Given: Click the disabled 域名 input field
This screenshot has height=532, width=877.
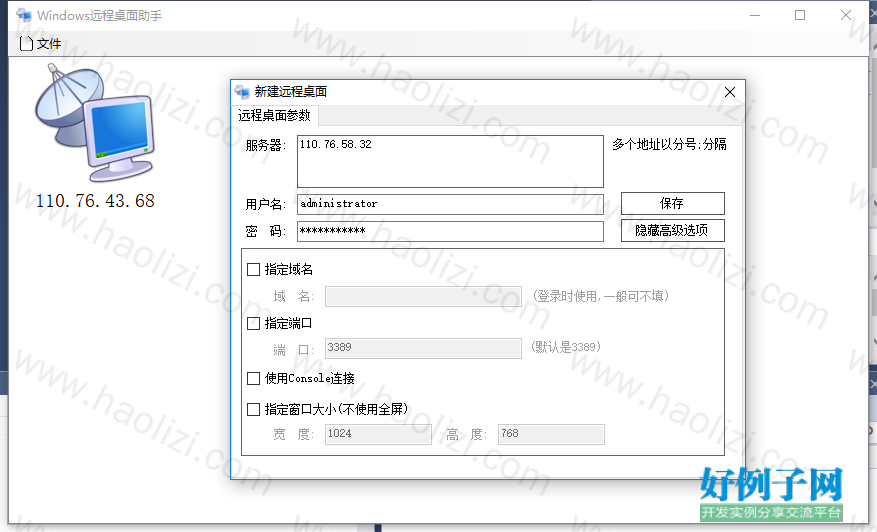Looking at the screenshot, I should click(x=423, y=296).
